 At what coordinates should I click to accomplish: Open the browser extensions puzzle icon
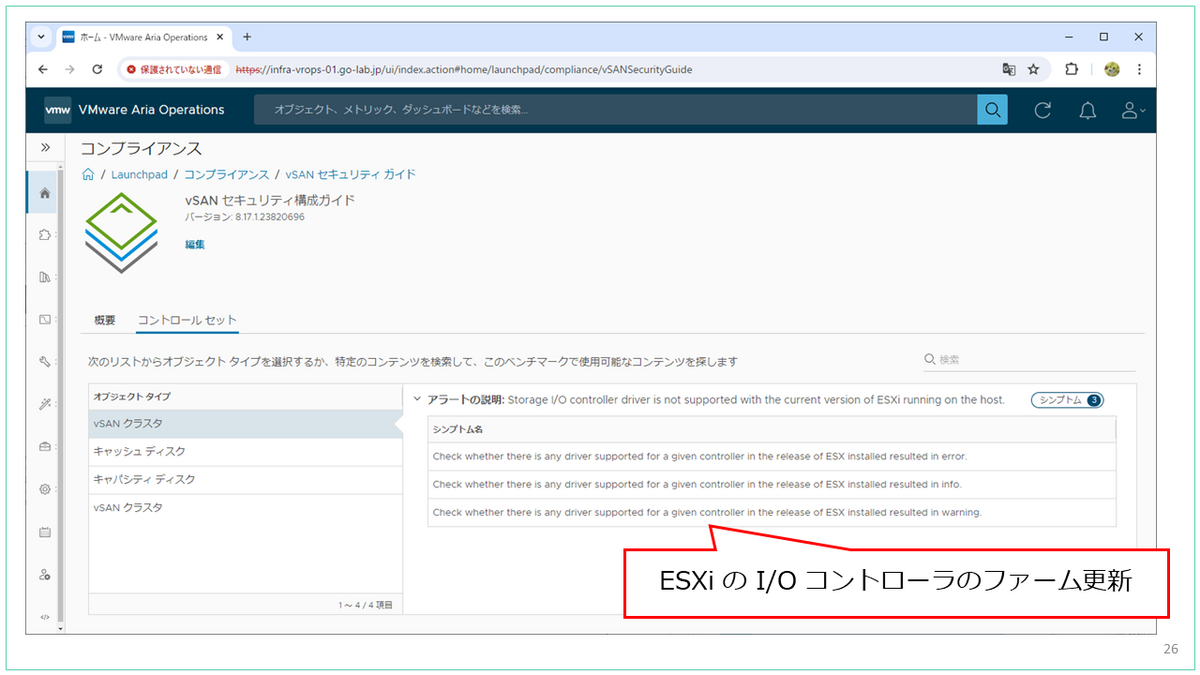pos(1071,70)
